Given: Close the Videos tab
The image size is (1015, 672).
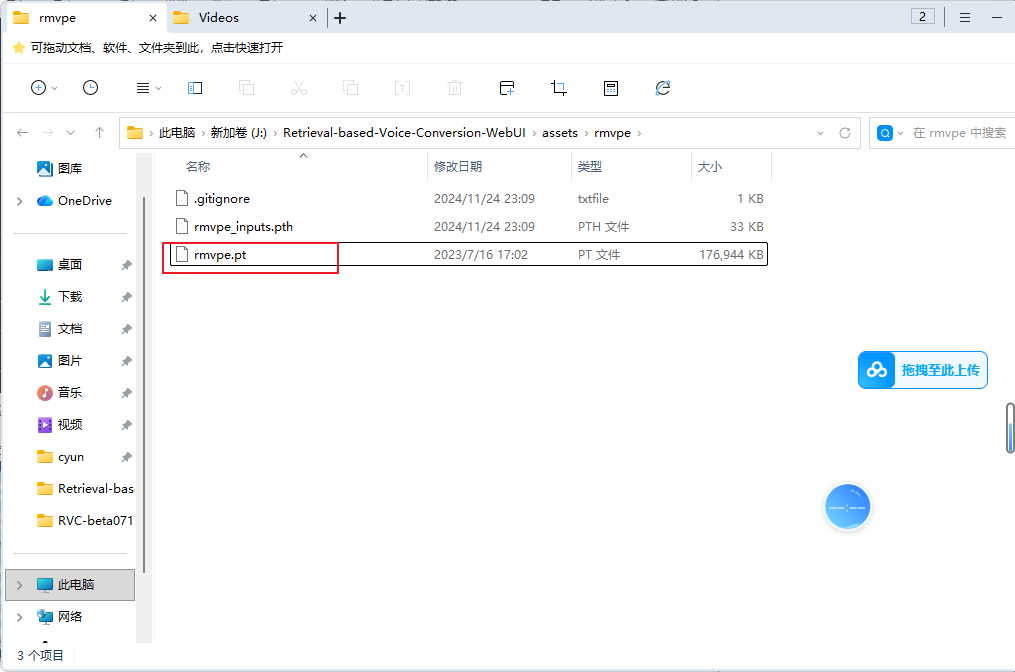Looking at the screenshot, I should click(313, 18).
